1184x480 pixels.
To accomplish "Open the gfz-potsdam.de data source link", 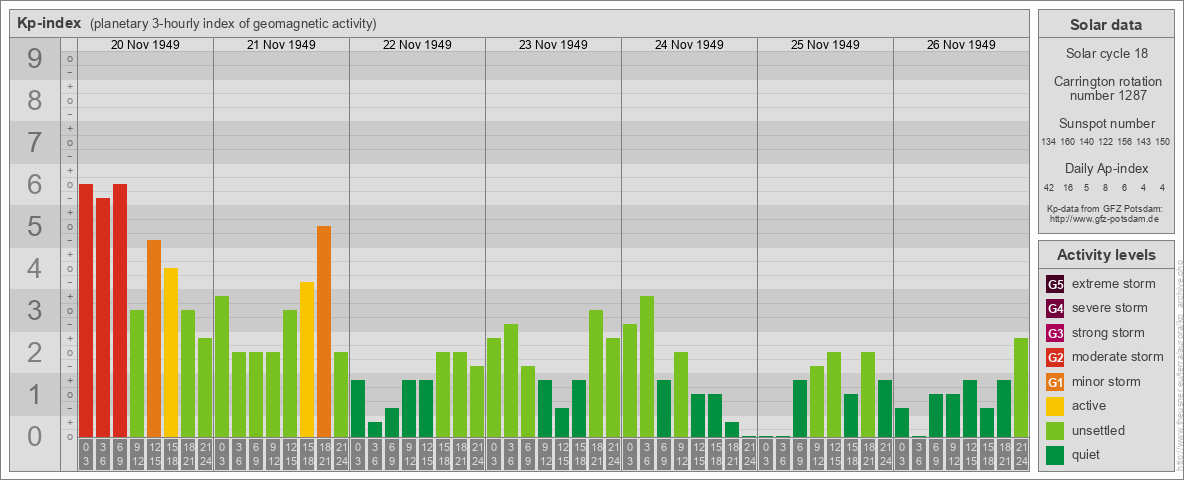I will point(1105,218).
